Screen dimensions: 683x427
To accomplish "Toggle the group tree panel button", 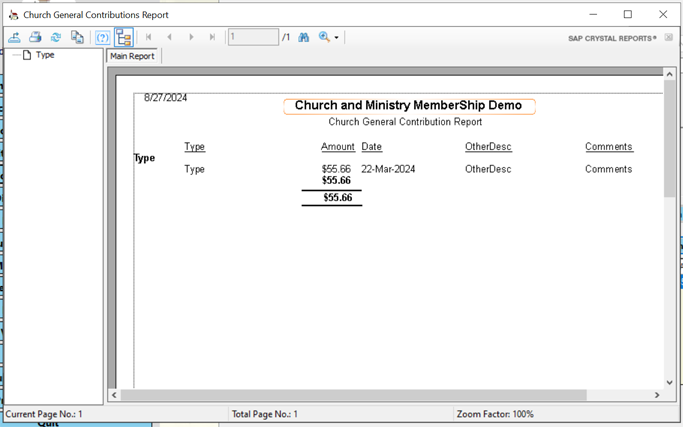I will tap(124, 37).
